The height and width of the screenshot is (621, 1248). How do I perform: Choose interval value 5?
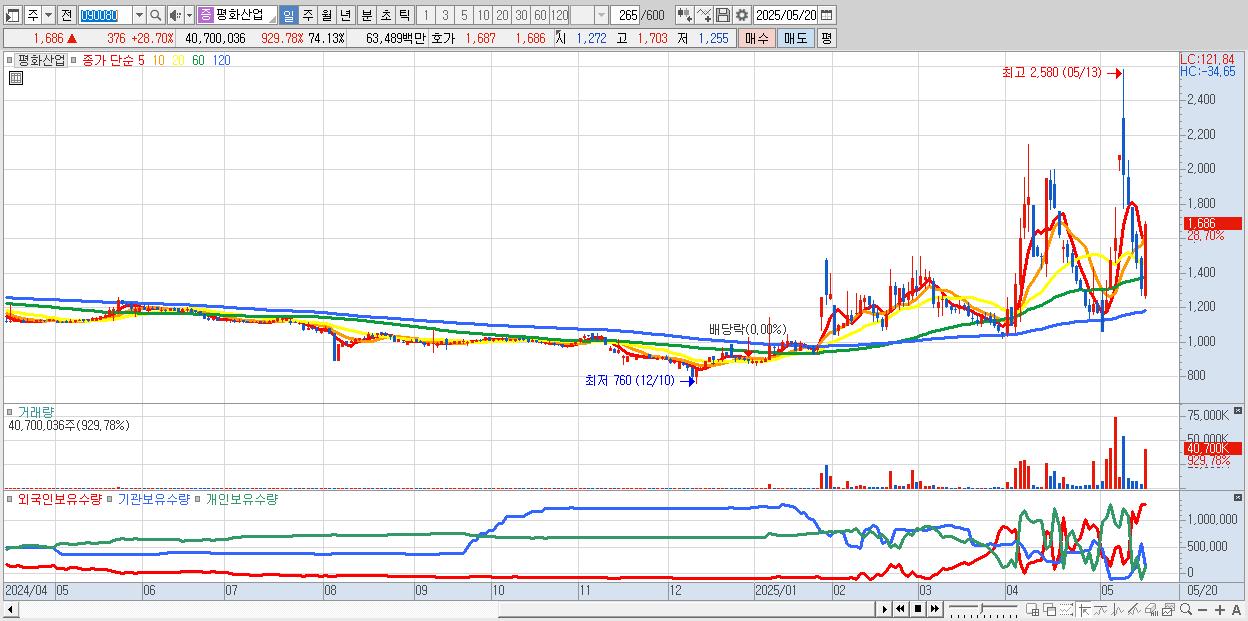click(464, 15)
